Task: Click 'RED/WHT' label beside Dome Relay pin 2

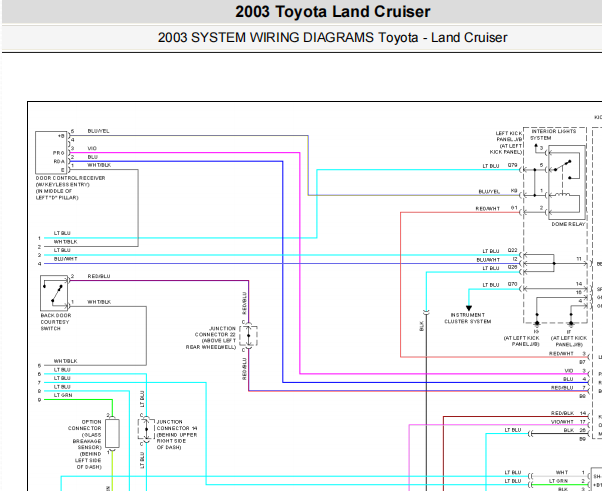Action: [x=488, y=209]
